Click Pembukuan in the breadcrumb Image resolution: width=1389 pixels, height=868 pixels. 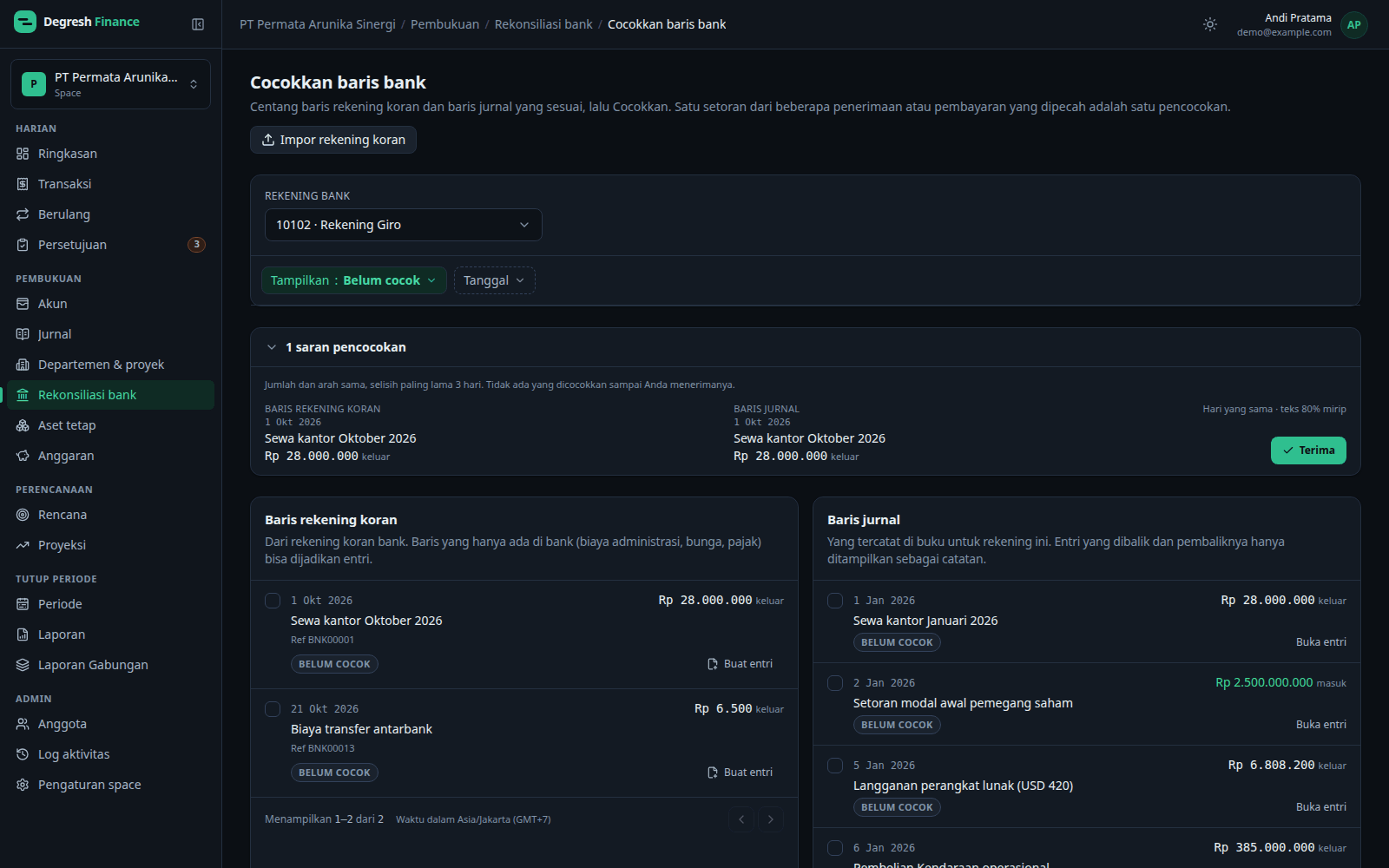444,24
